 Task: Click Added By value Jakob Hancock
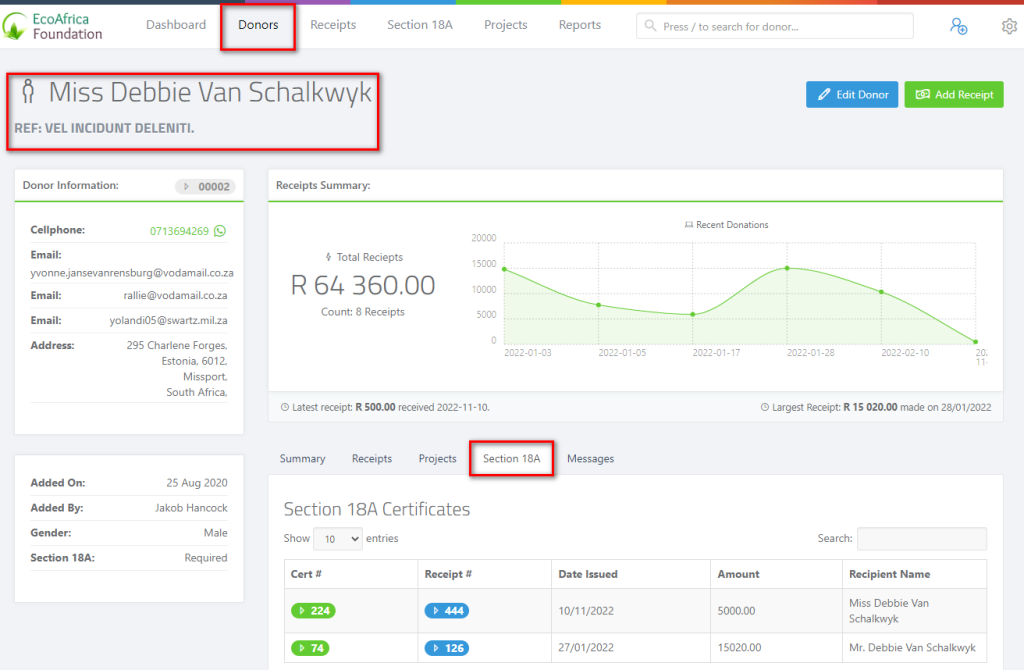click(x=191, y=508)
